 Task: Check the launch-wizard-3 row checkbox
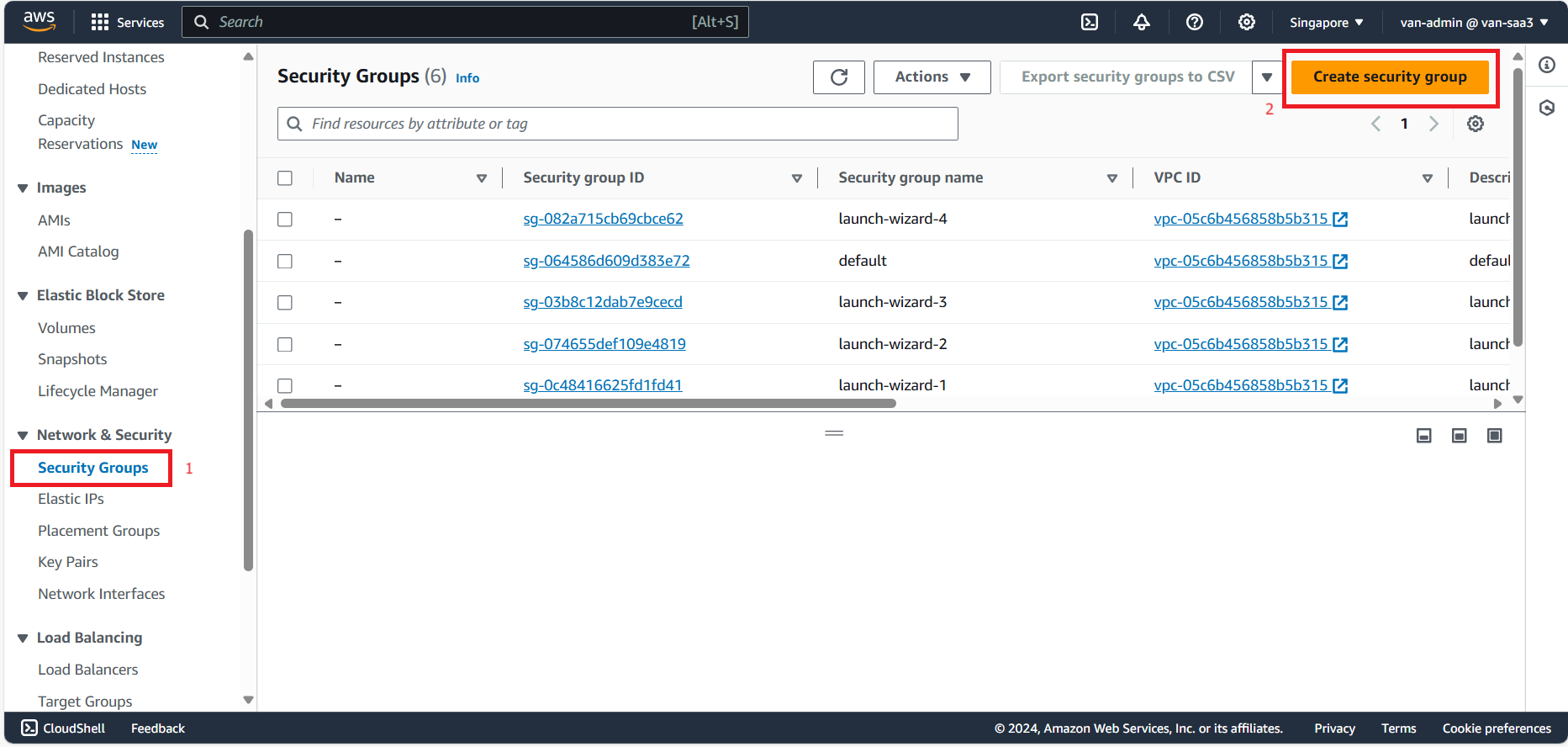285,303
